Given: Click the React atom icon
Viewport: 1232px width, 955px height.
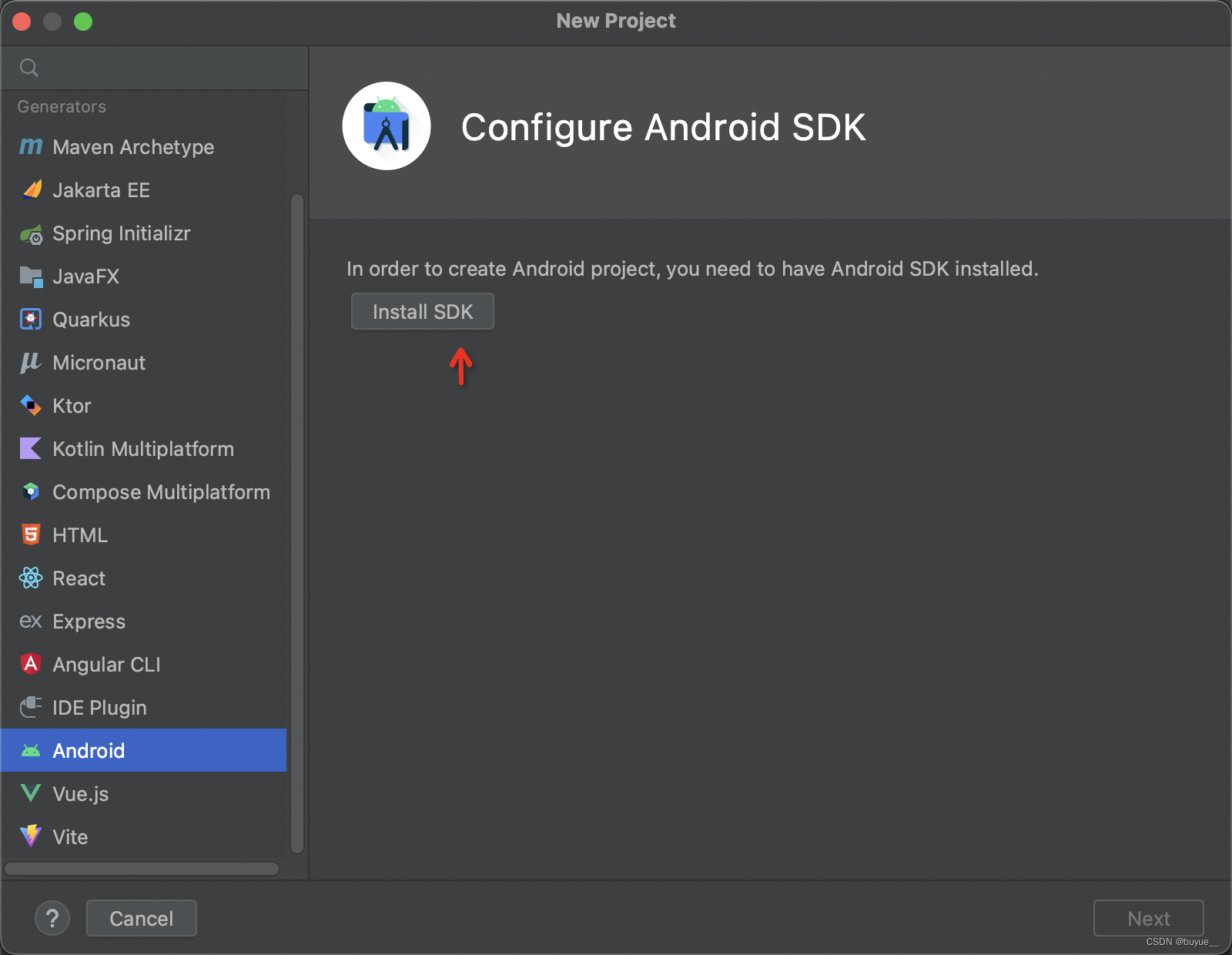Looking at the screenshot, I should 31,578.
